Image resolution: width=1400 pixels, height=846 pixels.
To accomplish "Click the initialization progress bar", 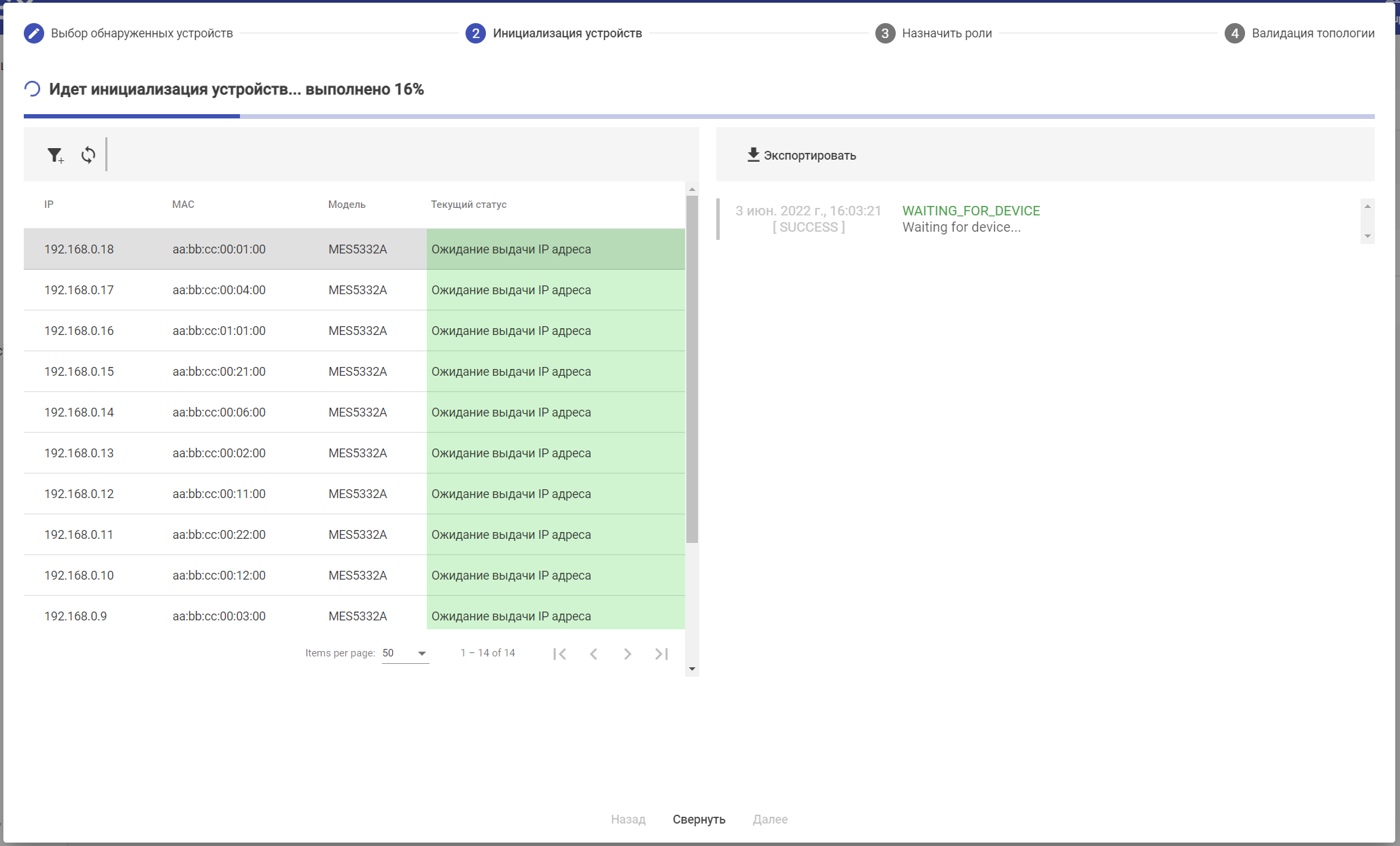I will pyautogui.click(x=699, y=116).
